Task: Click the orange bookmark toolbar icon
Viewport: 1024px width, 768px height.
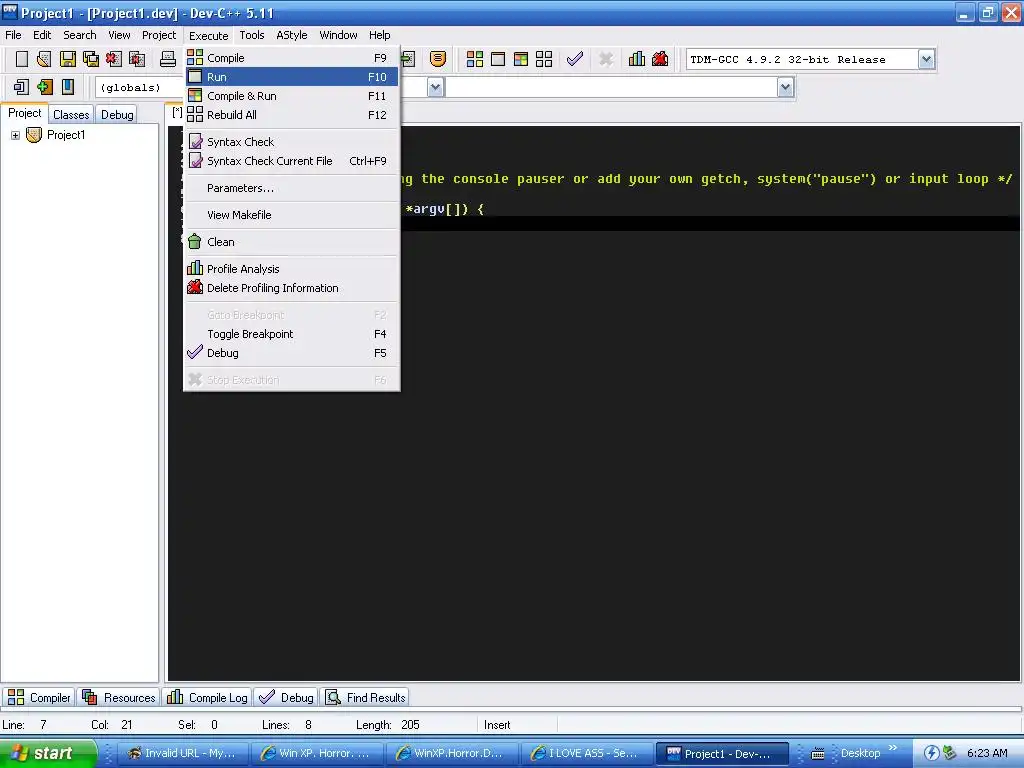Action: pos(438,59)
